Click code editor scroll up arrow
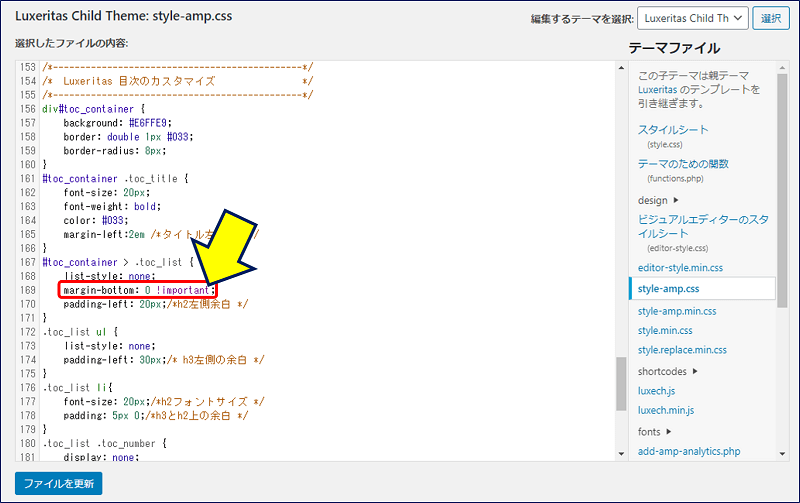This screenshot has height=503, width=800. 621,67
